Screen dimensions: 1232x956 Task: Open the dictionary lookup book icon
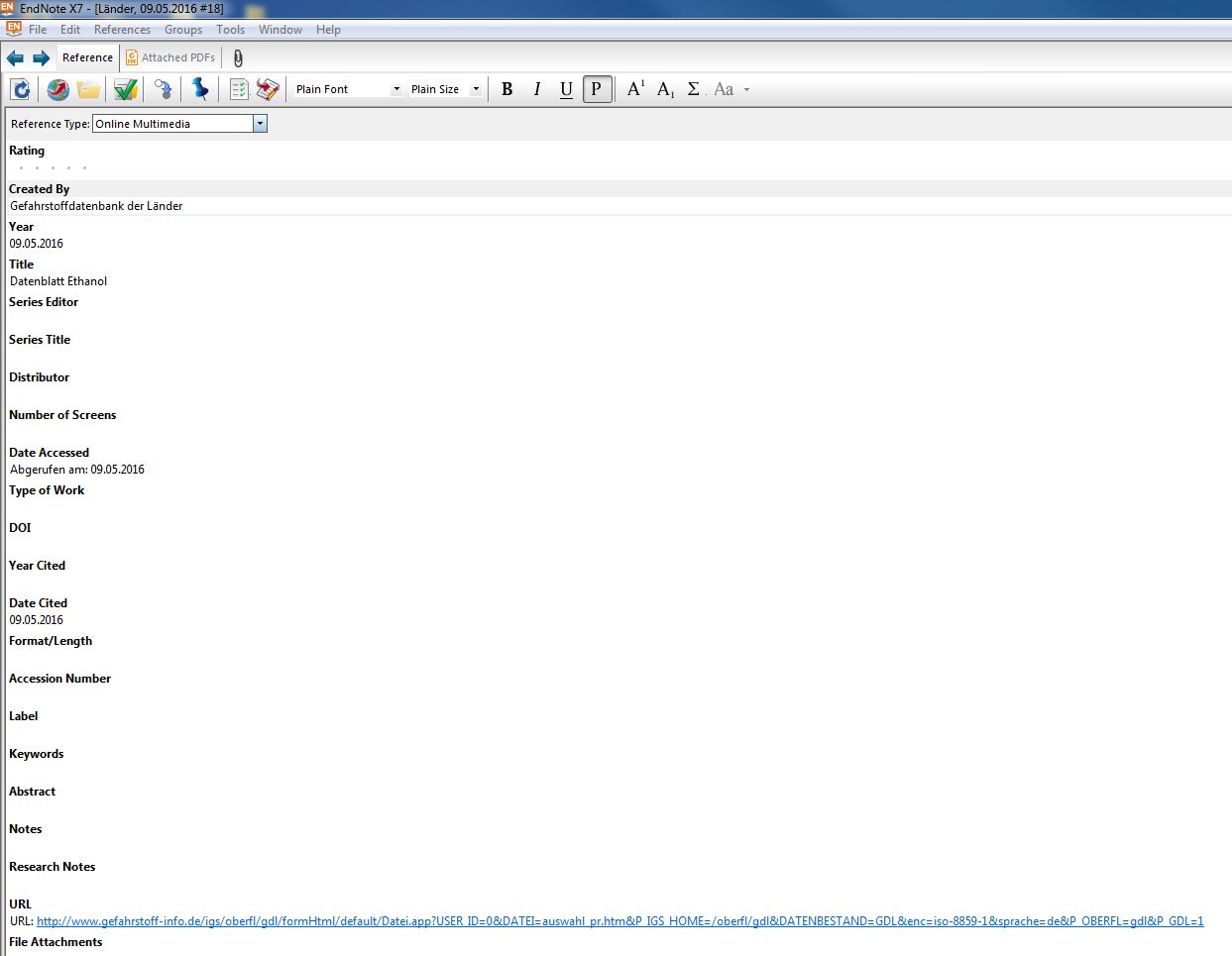pos(267,89)
